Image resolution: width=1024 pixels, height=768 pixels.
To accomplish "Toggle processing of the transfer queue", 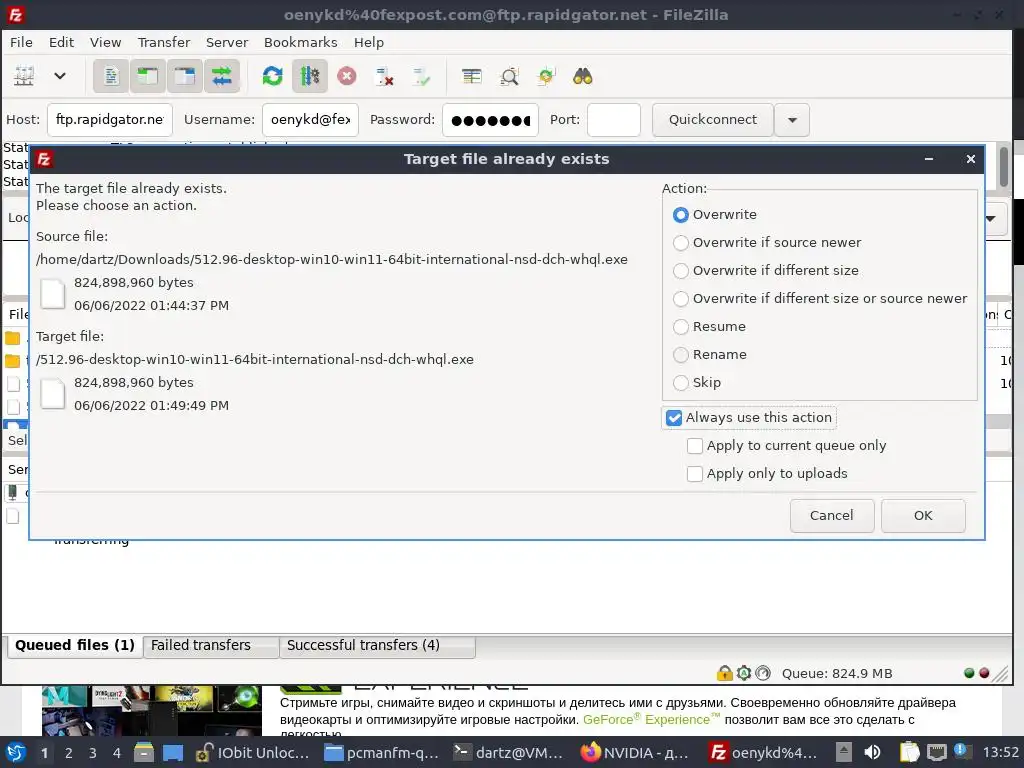I will pyautogui.click(x=310, y=76).
